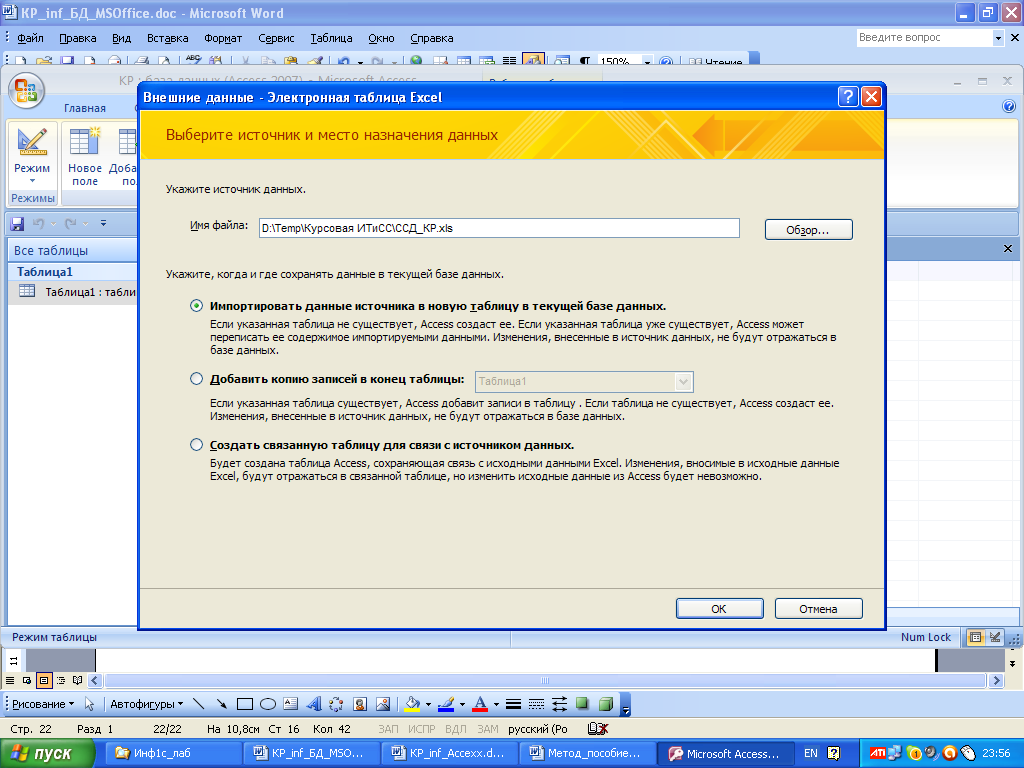The width and height of the screenshot is (1024, 768).
Task: Open the Справка menu
Action: point(432,38)
